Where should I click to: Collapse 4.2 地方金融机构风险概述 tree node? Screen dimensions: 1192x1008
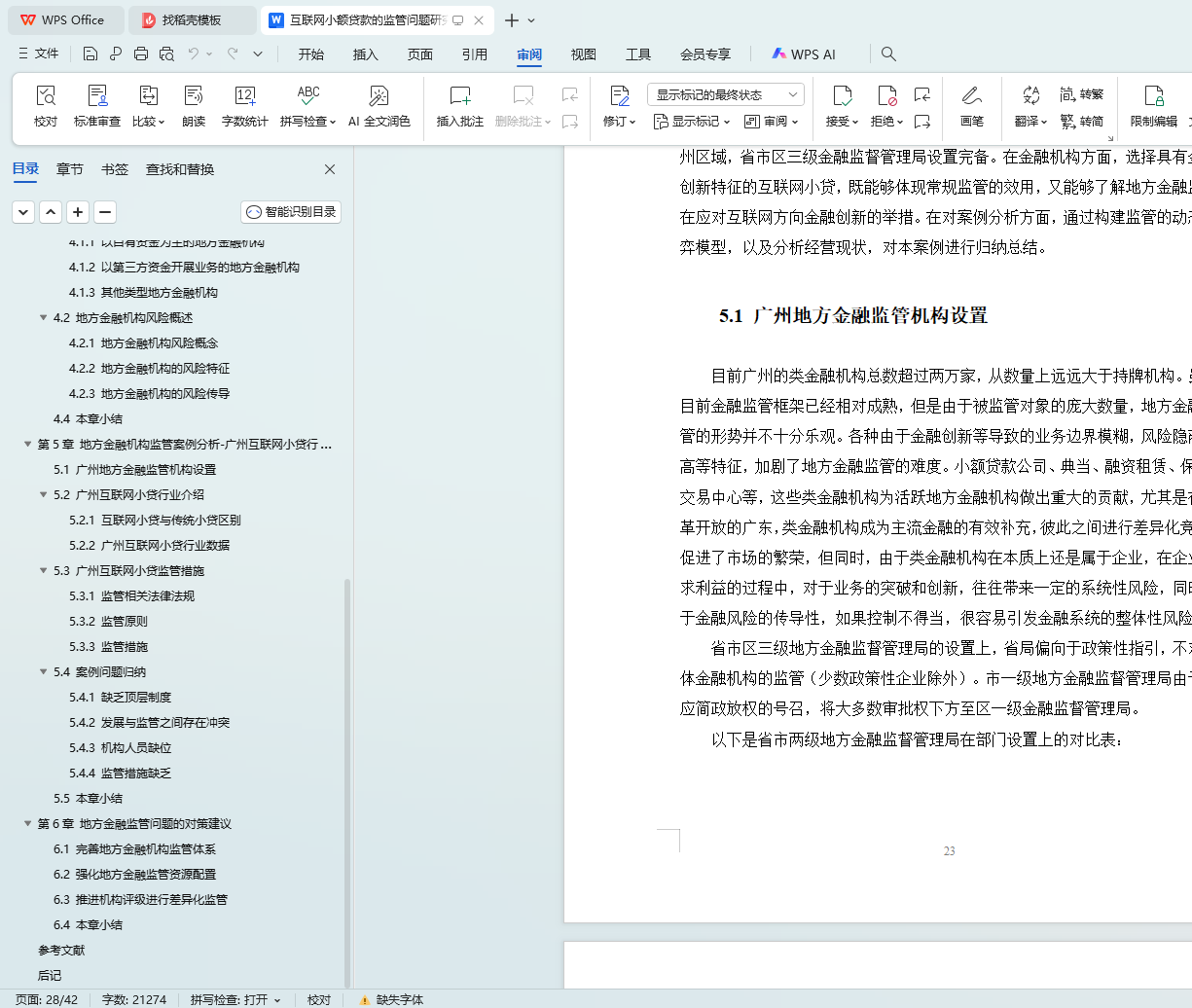(44, 318)
